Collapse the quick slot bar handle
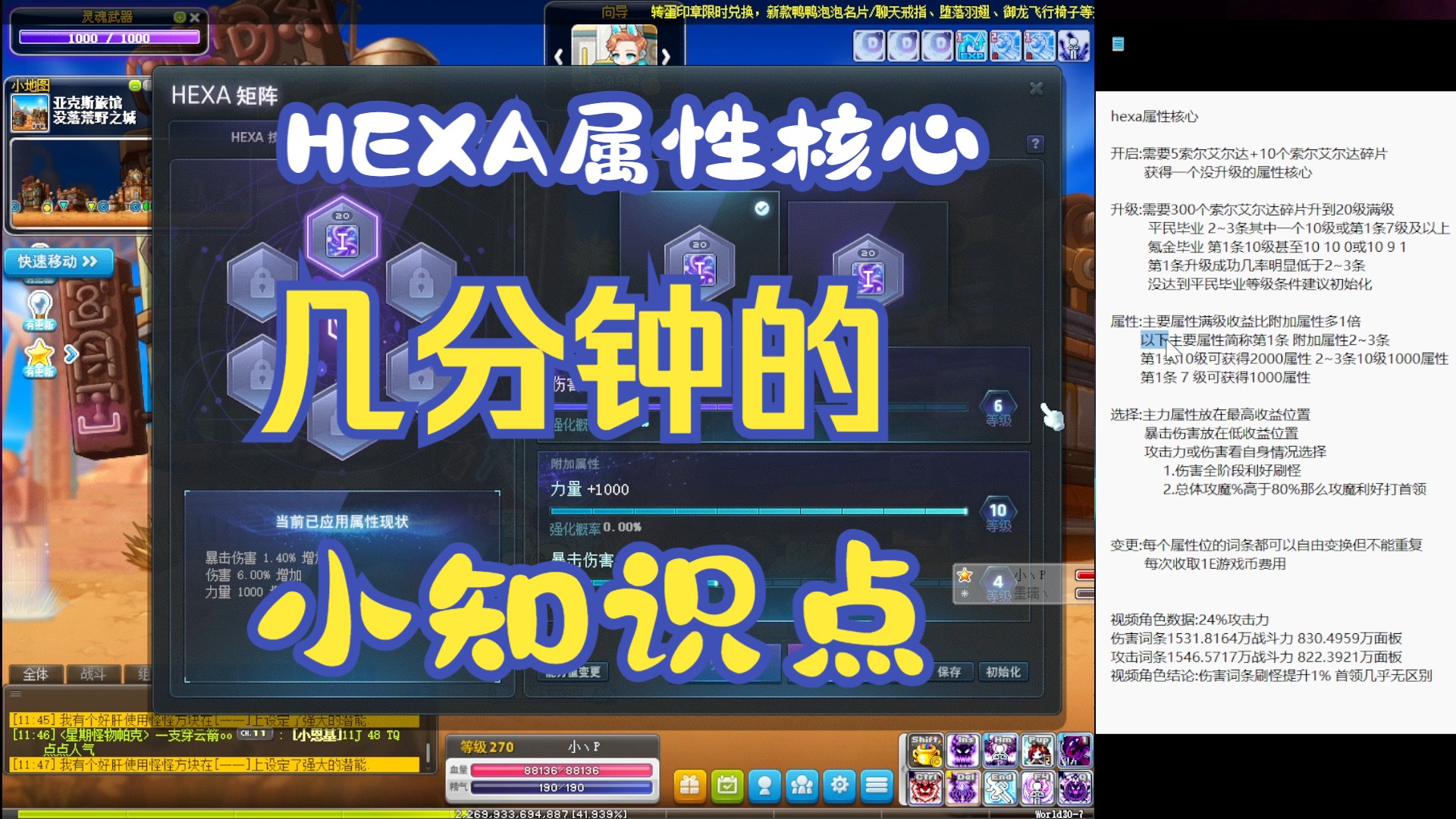 (x=902, y=770)
